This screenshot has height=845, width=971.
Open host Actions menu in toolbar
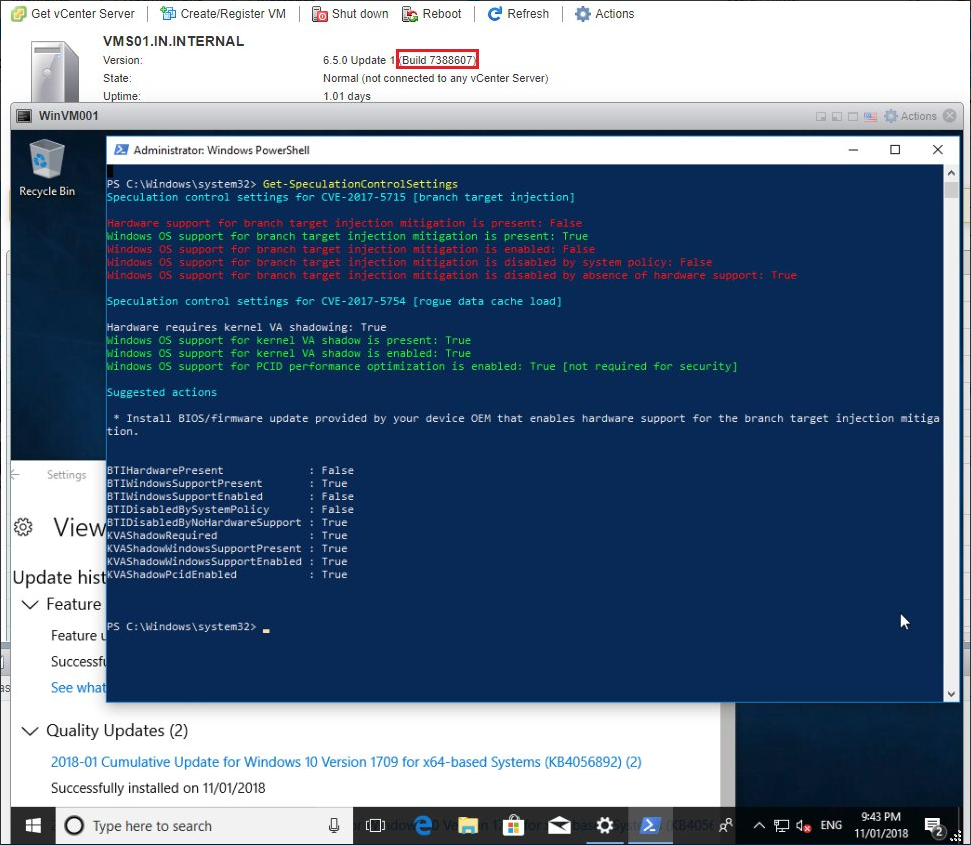[x=604, y=14]
